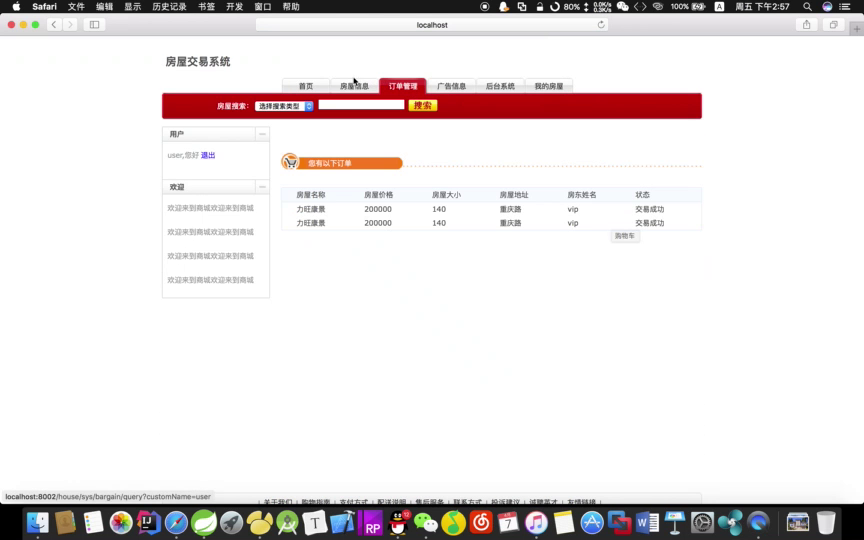Open Finder from the dock
This screenshot has width=864, height=540.
[38, 522]
